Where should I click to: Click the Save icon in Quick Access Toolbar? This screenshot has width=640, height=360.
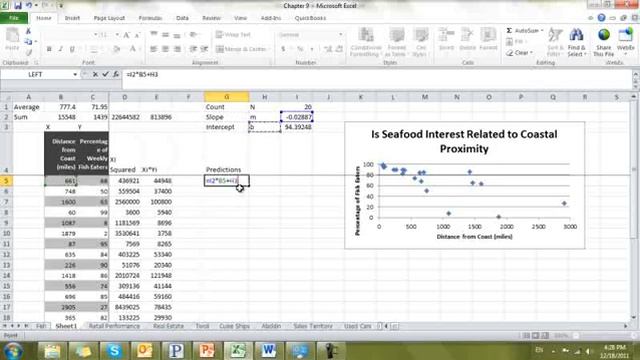(18, 6)
